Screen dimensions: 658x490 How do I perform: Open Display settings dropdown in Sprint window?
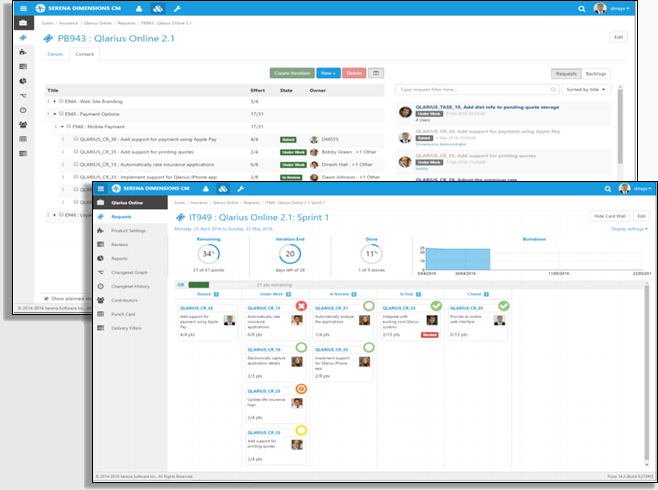click(x=629, y=229)
